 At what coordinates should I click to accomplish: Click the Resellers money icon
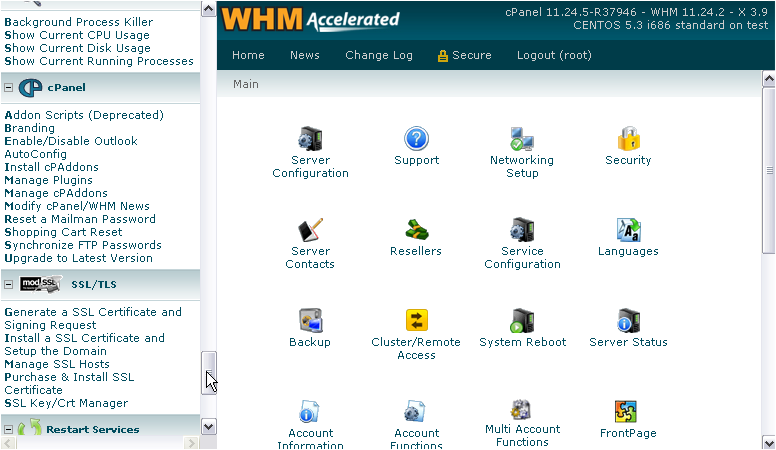416,230
